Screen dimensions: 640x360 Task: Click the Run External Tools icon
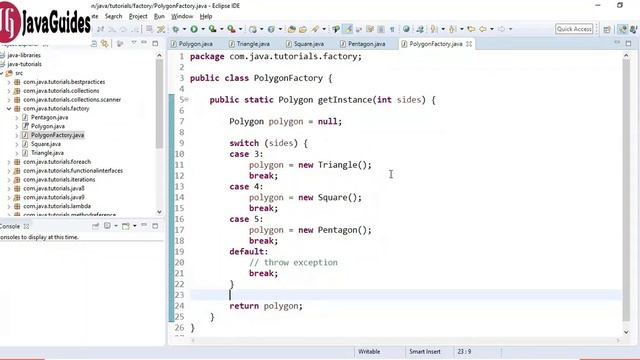(231, 29)
